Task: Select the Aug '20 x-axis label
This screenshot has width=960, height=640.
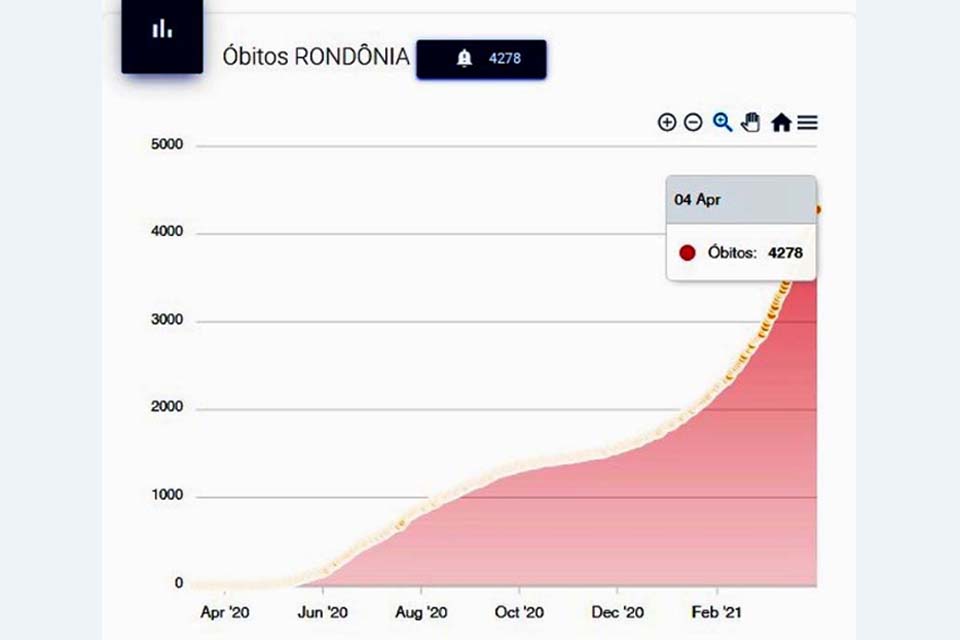Action: click(422, 612)
